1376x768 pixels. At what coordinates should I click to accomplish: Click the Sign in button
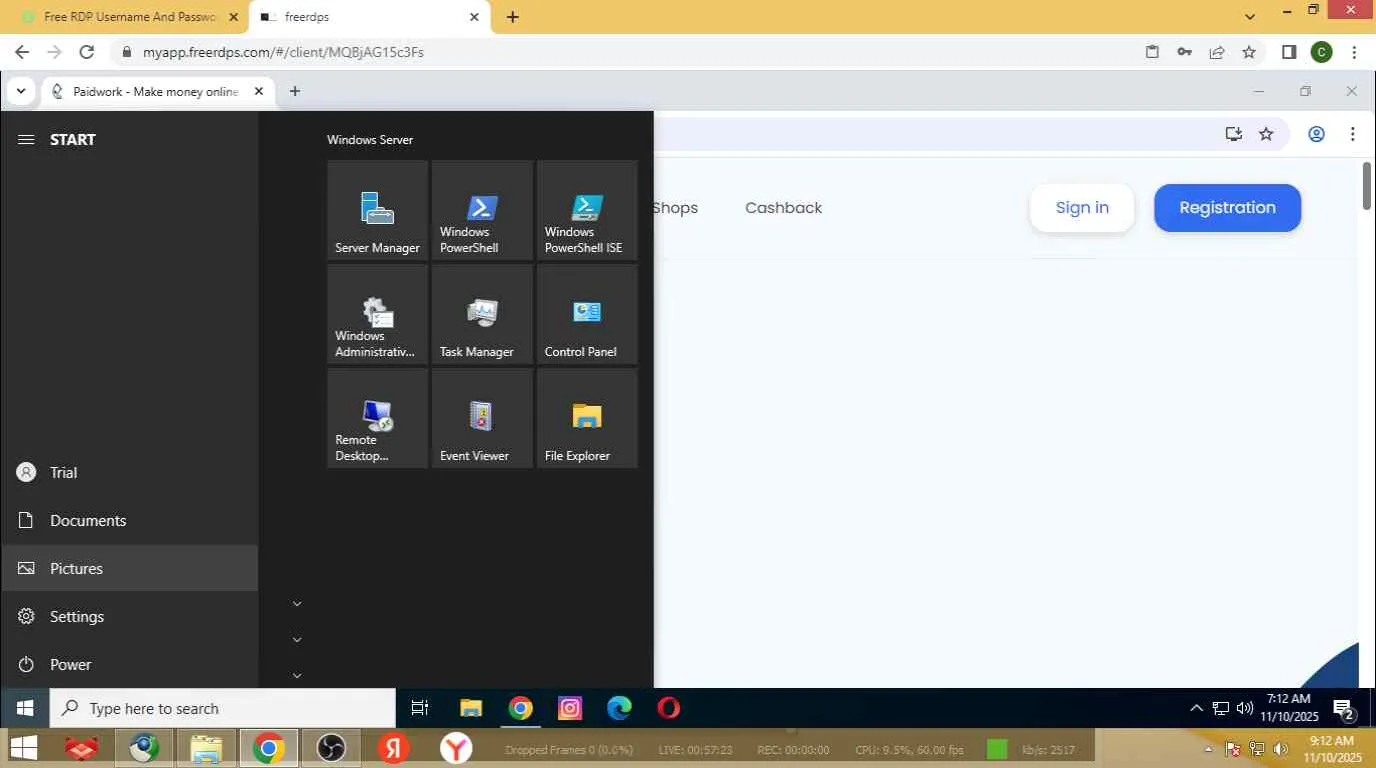[x=1082, y=208]
